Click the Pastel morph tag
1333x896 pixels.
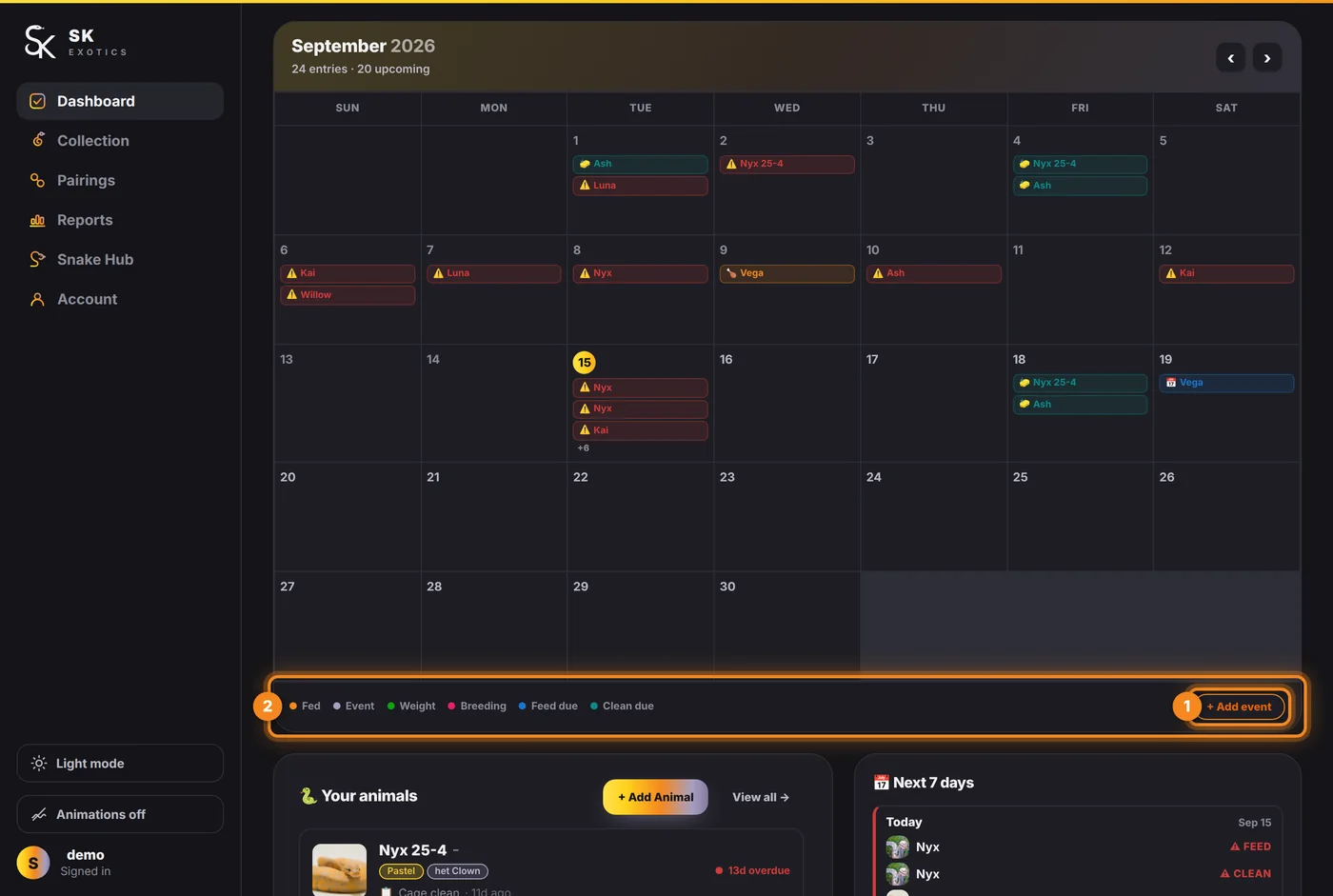(401, 871)
